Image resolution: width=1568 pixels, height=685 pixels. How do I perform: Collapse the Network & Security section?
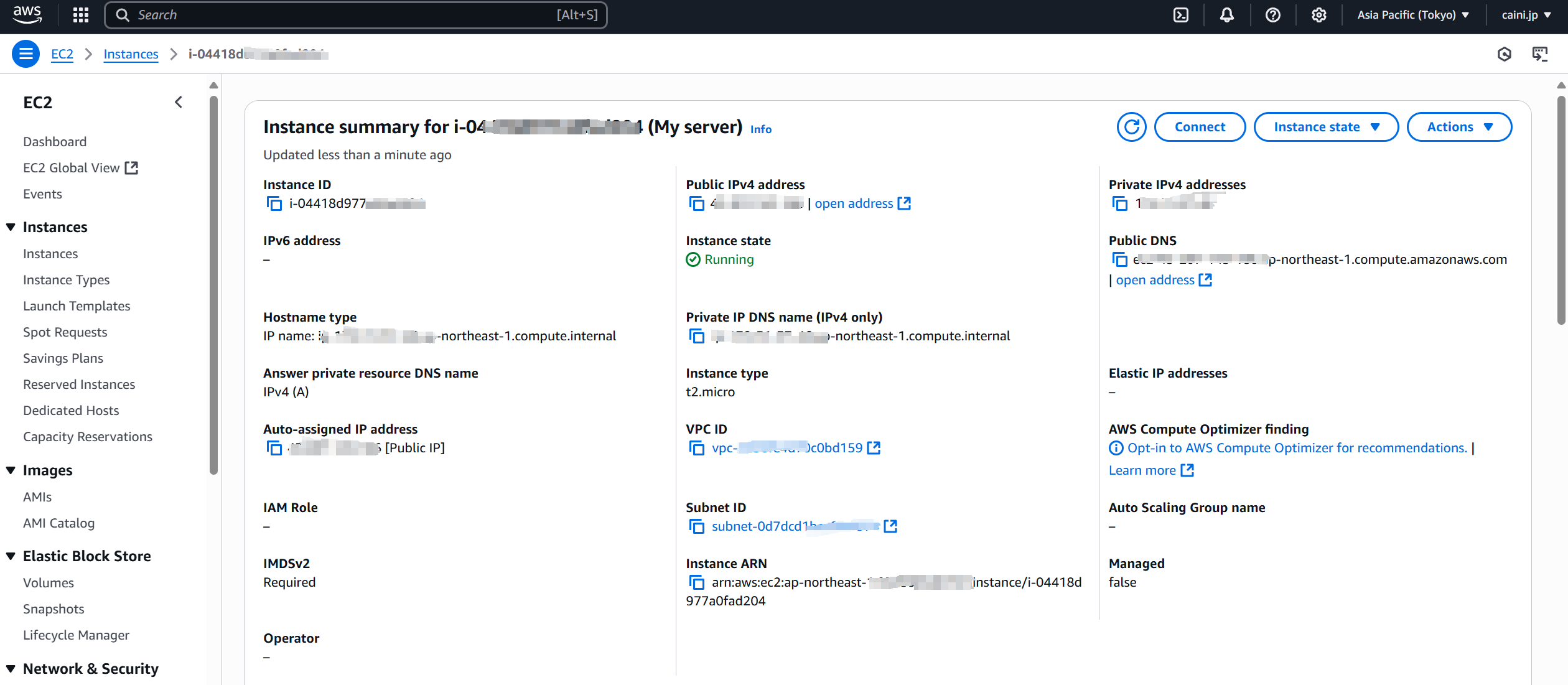pyautogui.click(x=11, y=669)
